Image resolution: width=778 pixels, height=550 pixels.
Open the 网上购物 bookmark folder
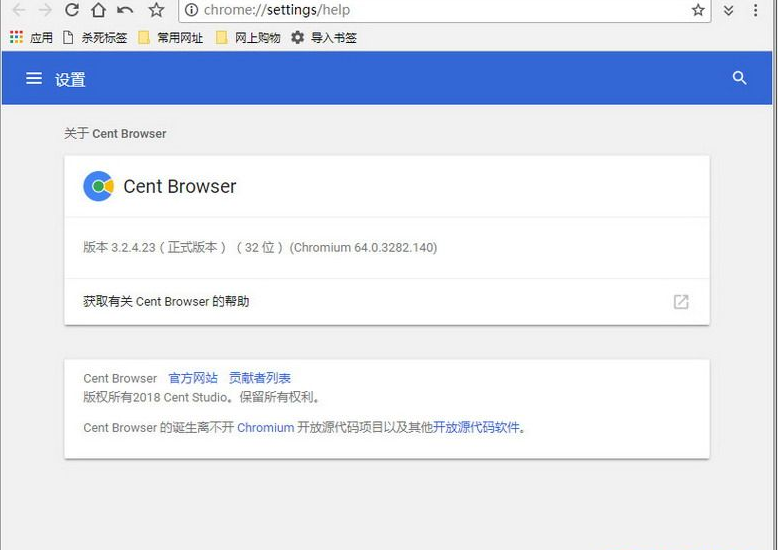click(248, 38)
